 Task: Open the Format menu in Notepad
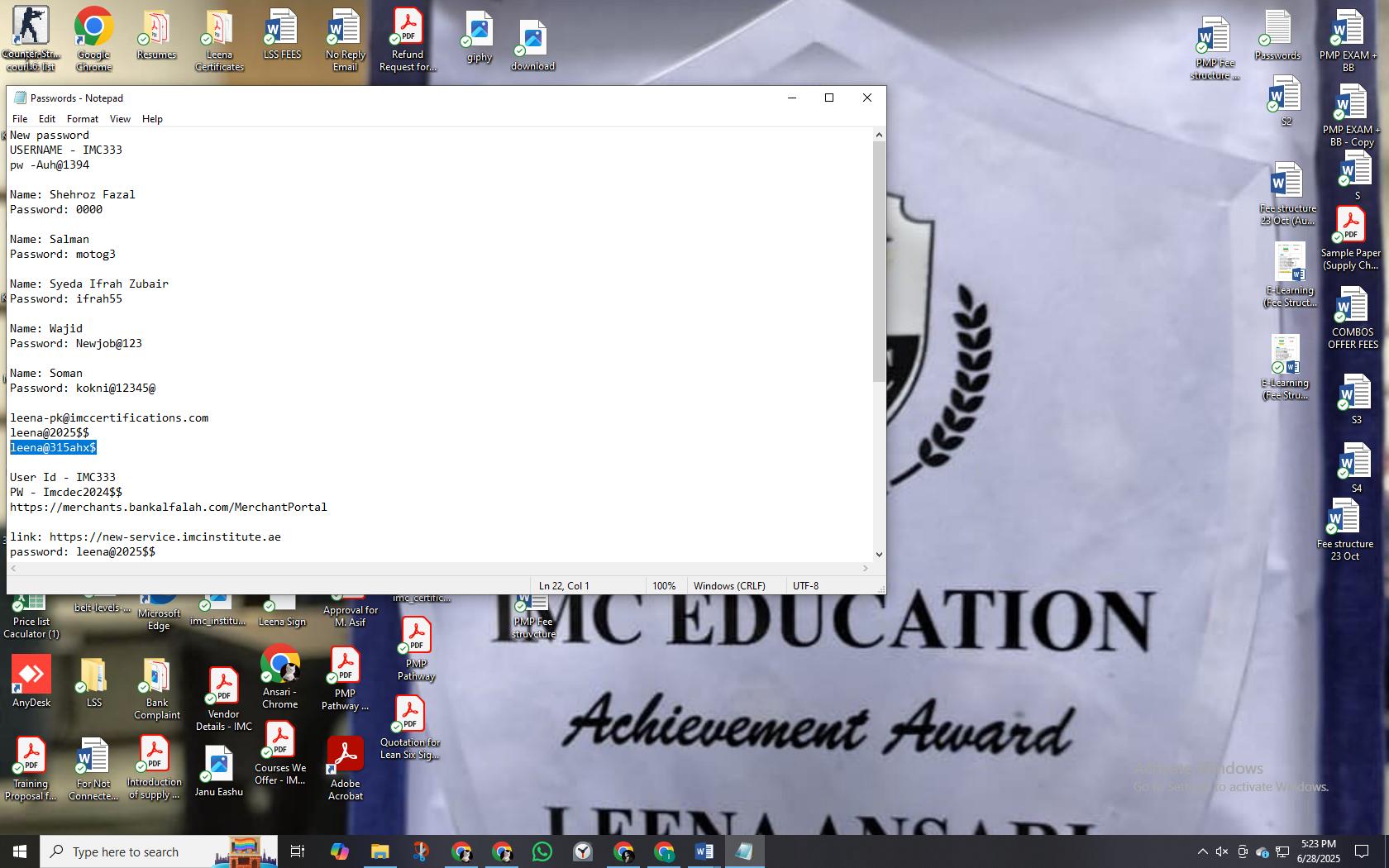click(83, 119)
